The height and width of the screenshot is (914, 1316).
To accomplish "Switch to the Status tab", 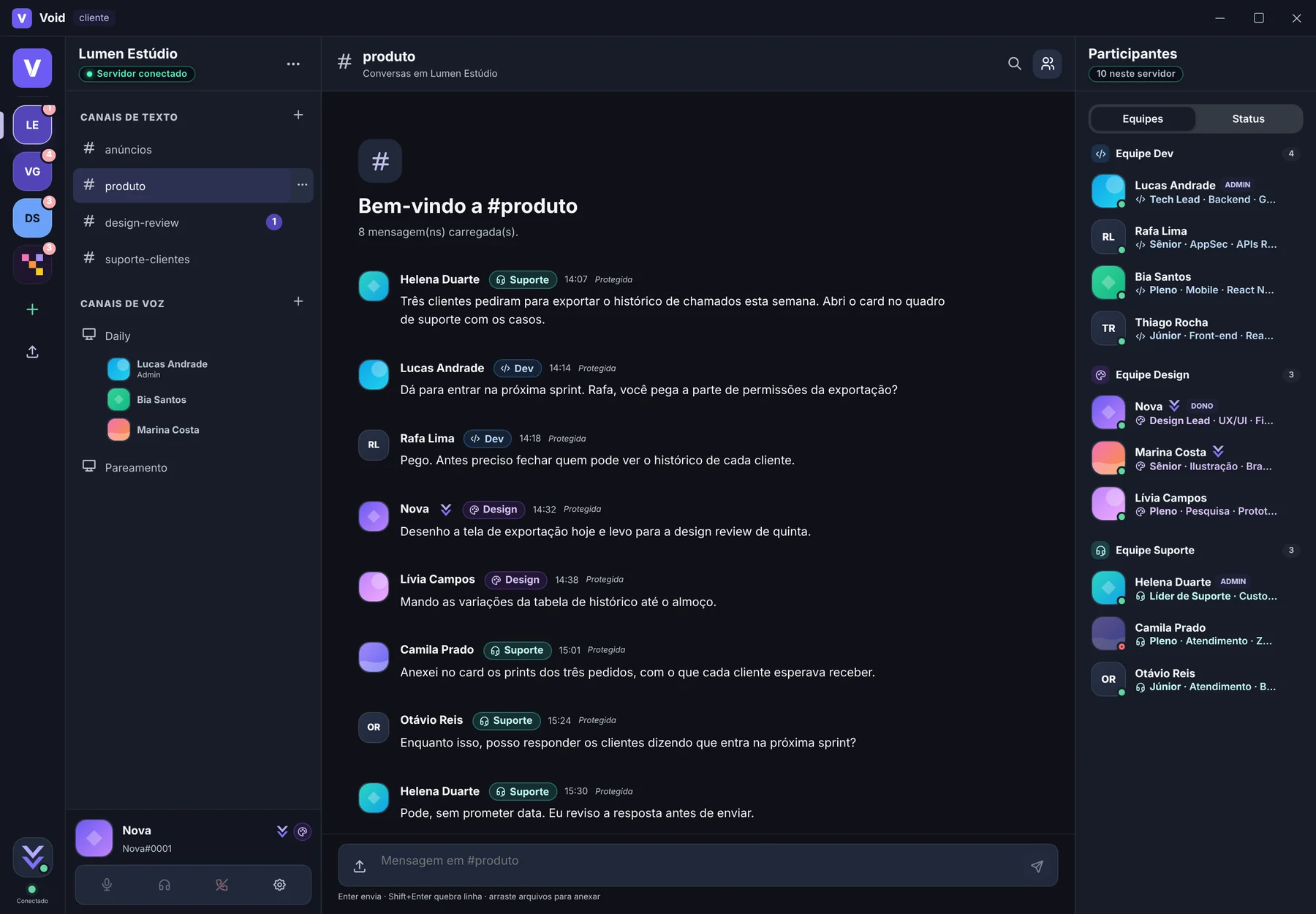I will [x=1248, y=118].
